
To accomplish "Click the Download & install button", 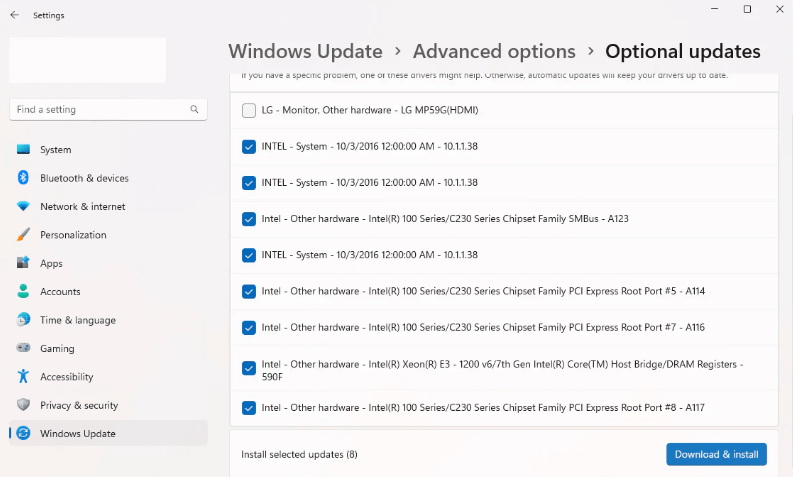I will [x=716, y=454].
